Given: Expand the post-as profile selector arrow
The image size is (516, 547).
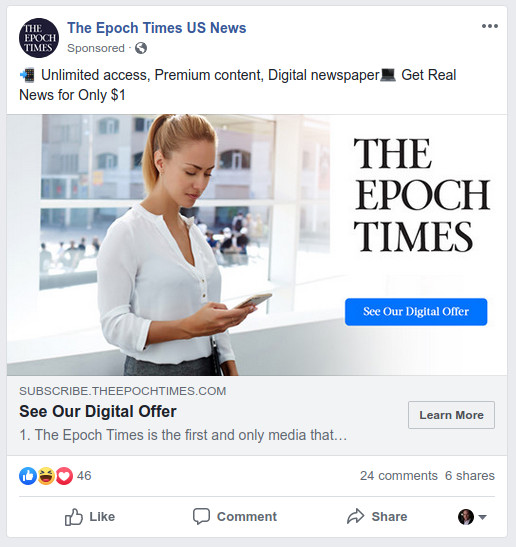Looking at the screenshot, I should [x=483, y=517].
